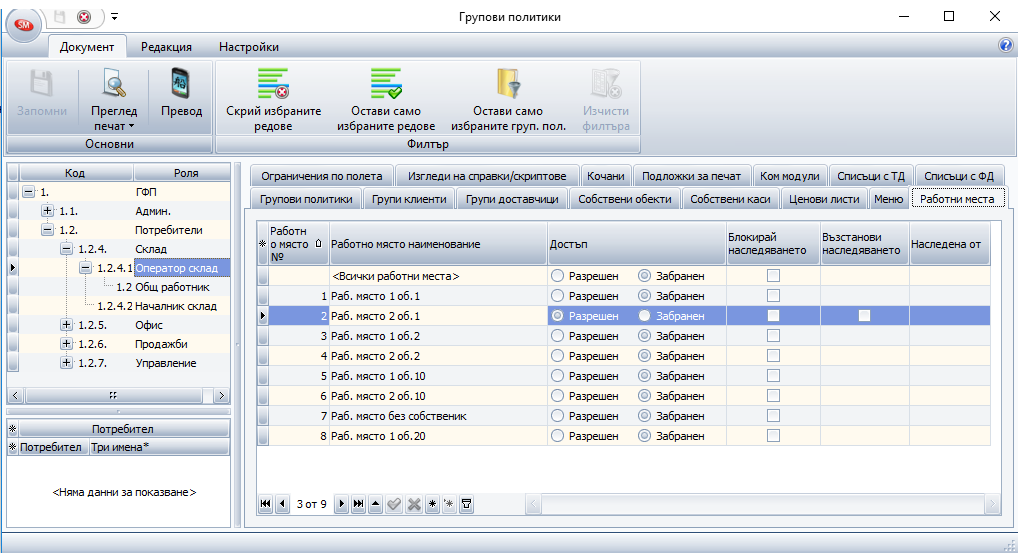
Task: Click Остави само избраните груп. пол. icon
Action: point(508,84)
